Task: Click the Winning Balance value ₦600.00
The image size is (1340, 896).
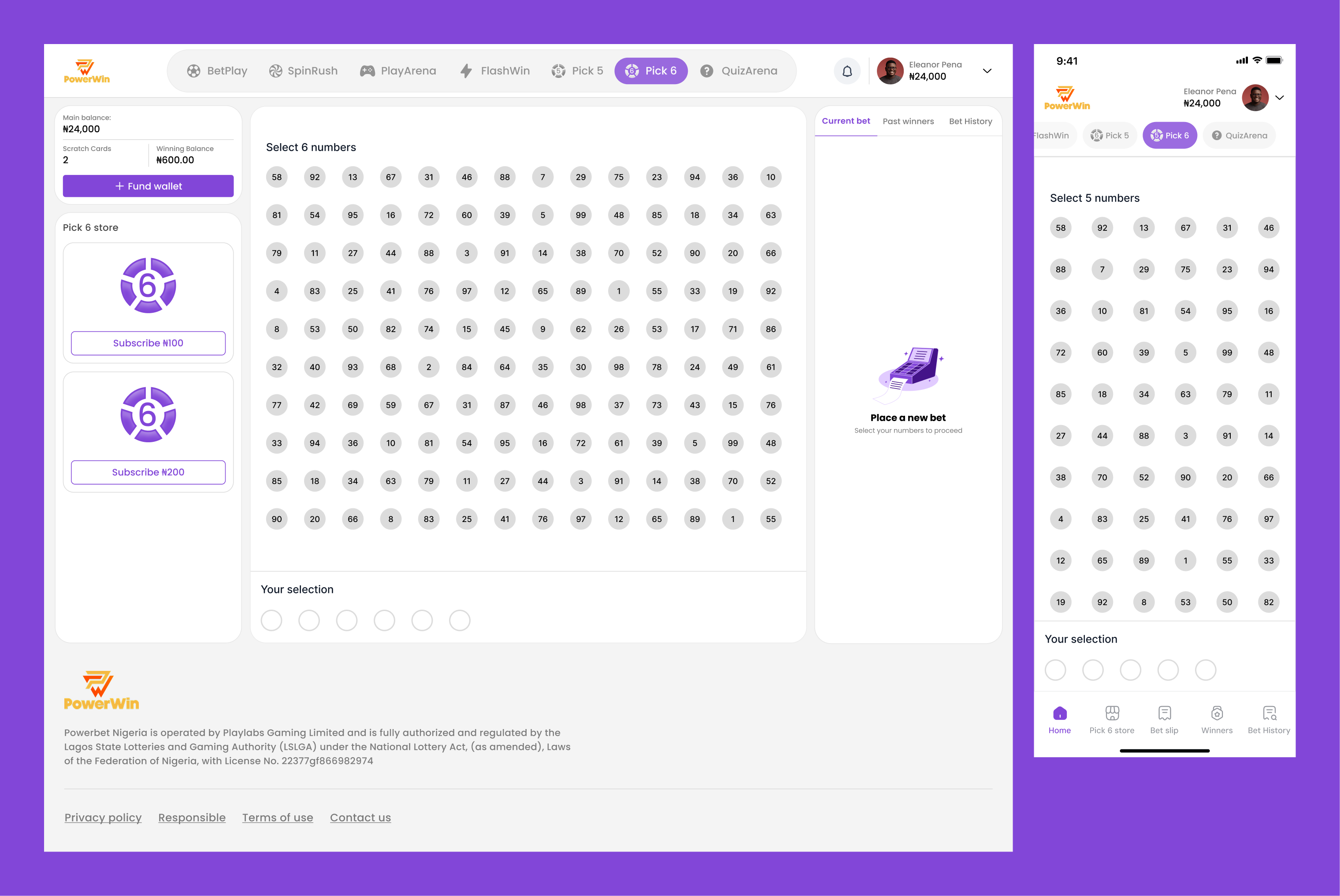Action: click(175, 160)
